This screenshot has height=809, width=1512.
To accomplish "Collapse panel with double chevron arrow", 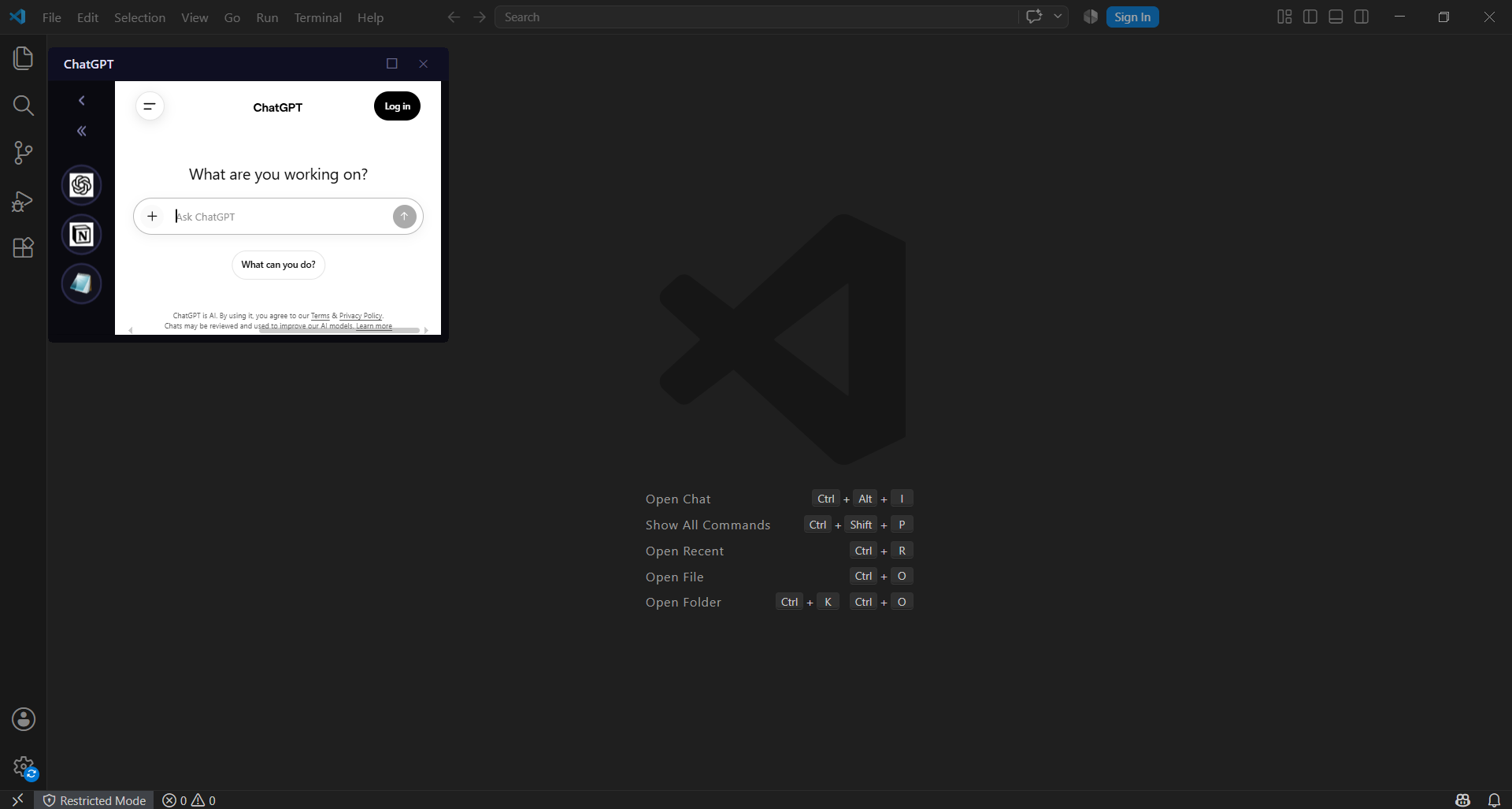I will [81, 132].
